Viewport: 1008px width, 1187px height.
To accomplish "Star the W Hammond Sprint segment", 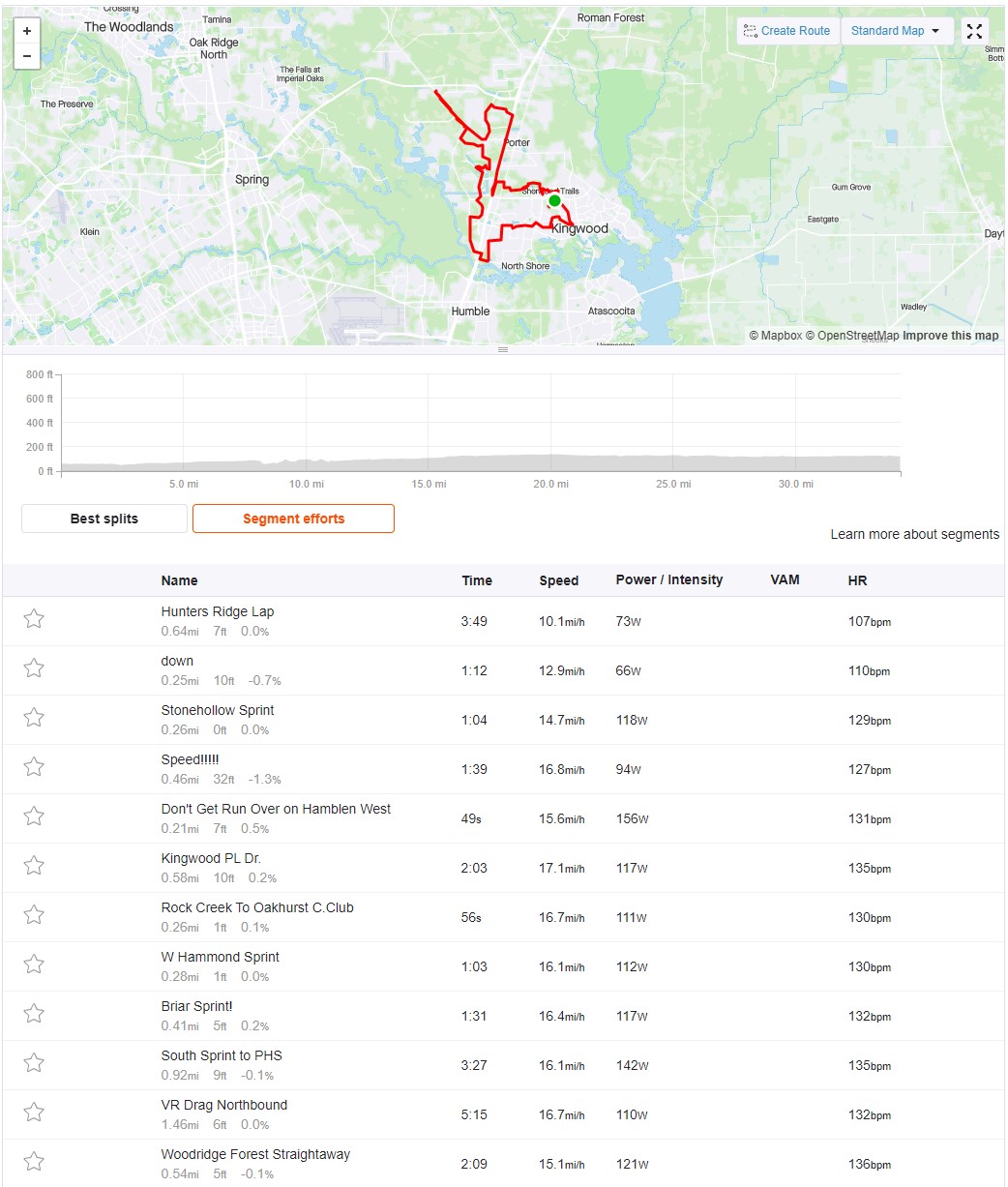I will (34, 964).
